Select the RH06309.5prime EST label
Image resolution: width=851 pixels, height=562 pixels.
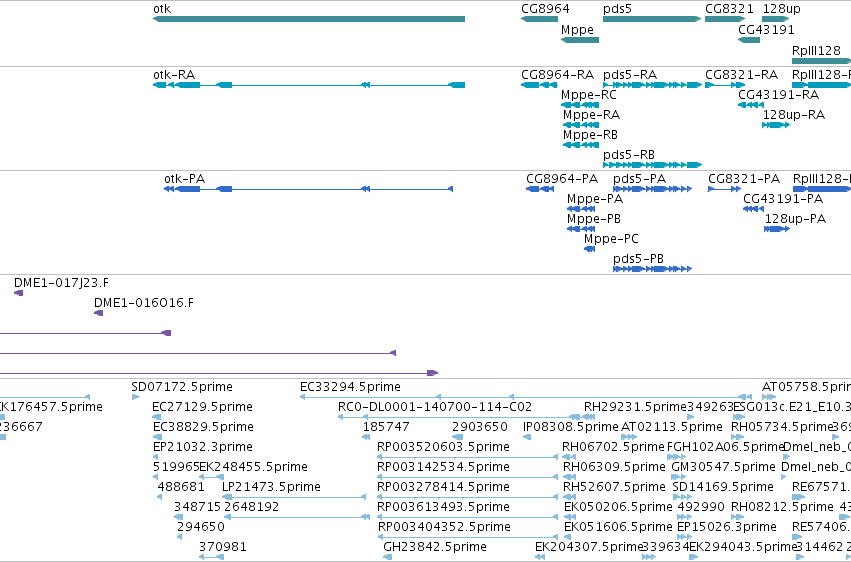pos(614,468)
